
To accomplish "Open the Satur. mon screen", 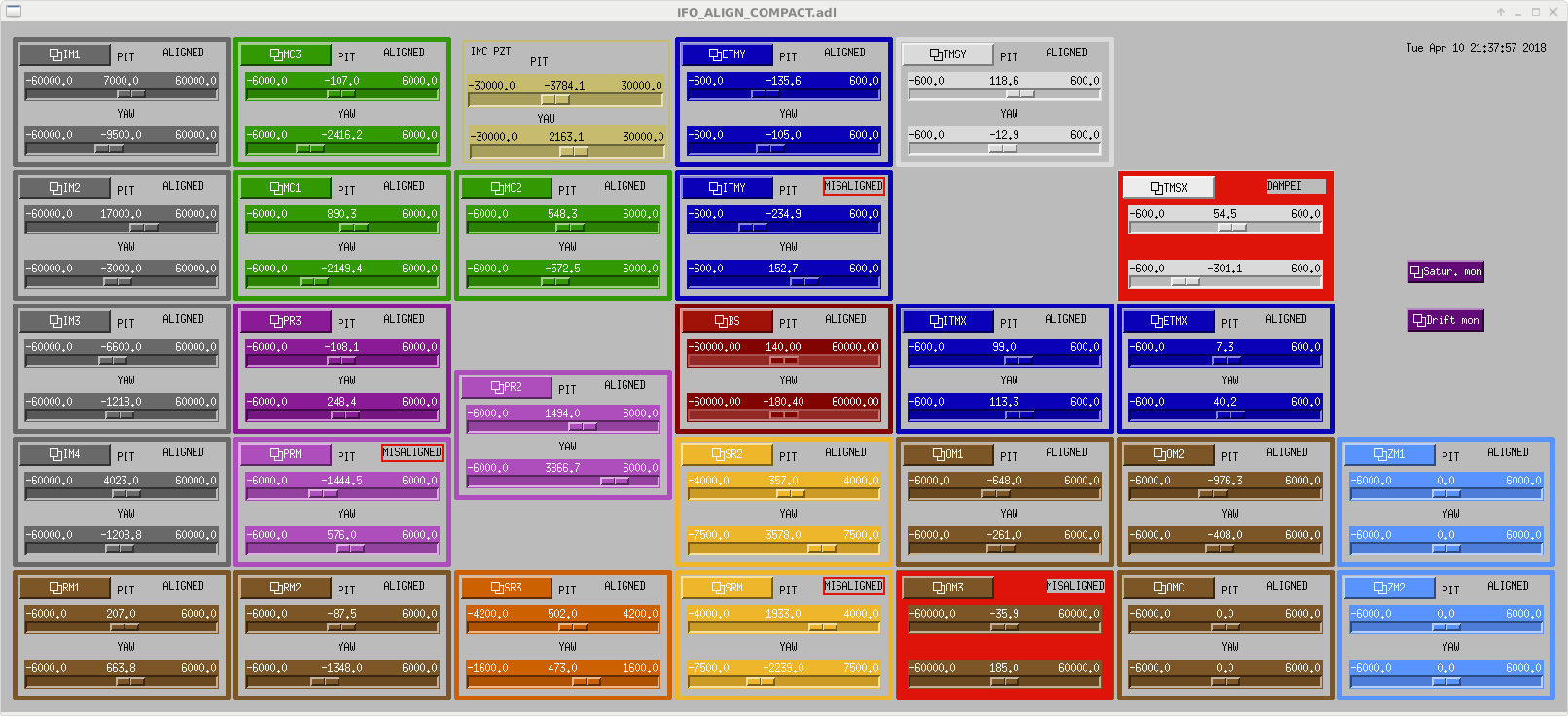I will [1445, 272].
